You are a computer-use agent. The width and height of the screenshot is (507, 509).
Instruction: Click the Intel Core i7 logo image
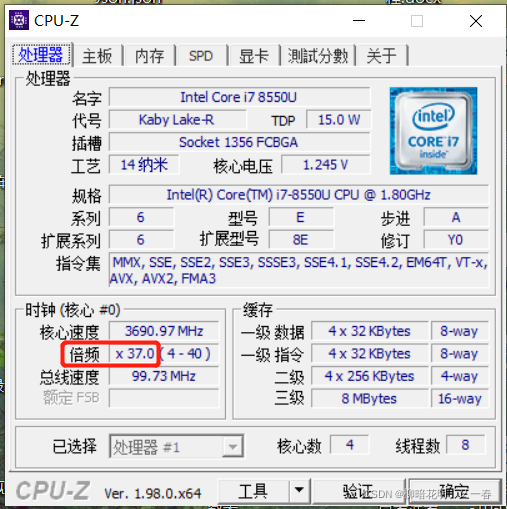click(433, 131)
